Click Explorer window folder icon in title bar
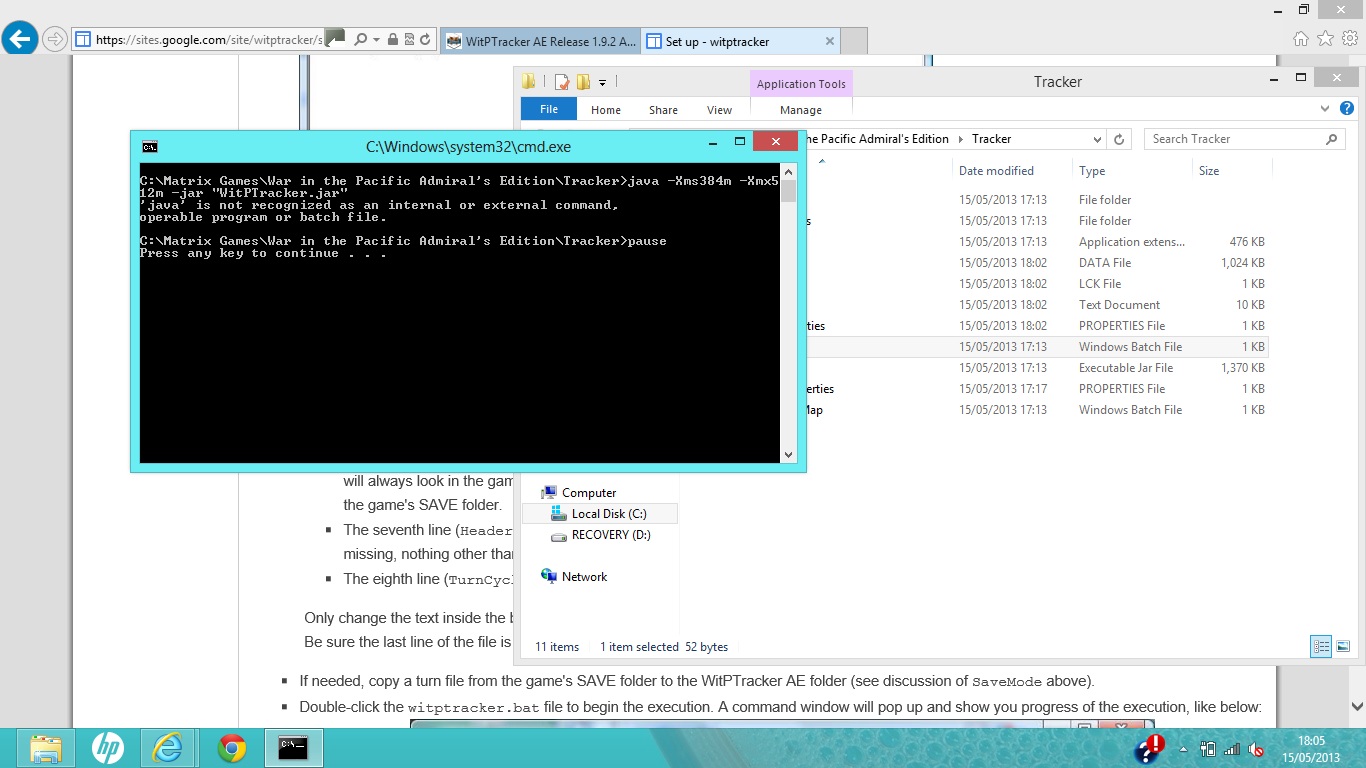Image resolution: width=1366 pixels, height=768 pixels. [x=529, y=82]
